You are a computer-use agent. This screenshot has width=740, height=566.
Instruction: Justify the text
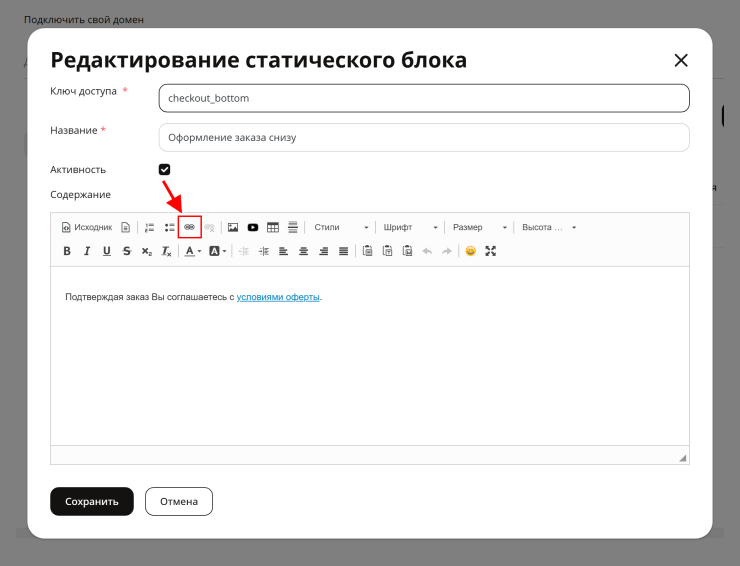[x=344, y=251]
